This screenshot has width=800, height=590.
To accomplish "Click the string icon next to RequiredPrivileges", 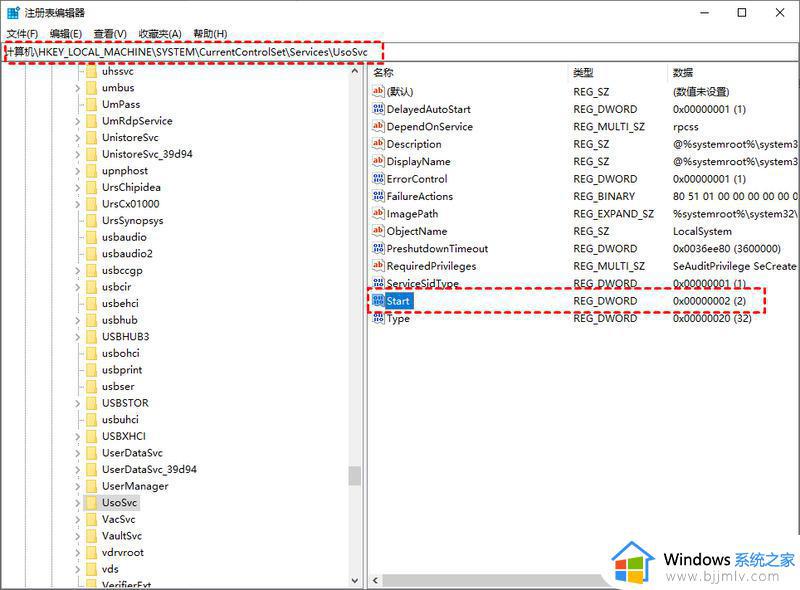I will (x=378, y=265).
